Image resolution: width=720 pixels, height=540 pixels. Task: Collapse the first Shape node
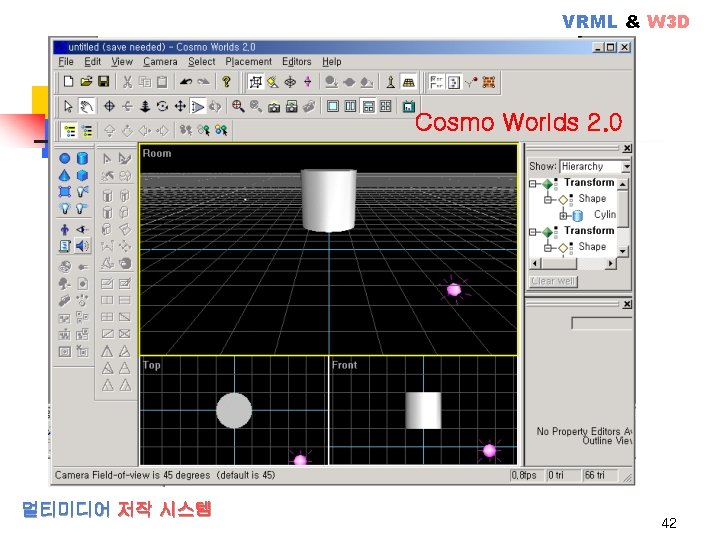click(548, 200)
